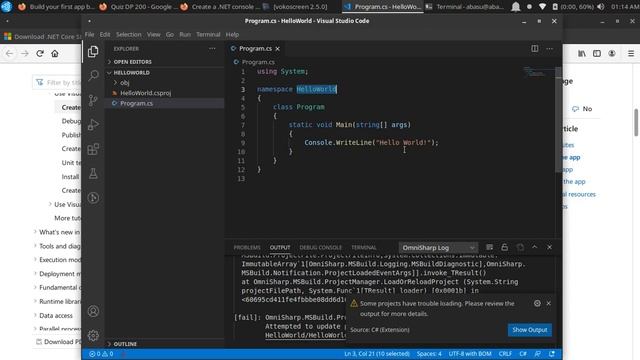Go to home page in the browser window
Viewport: 640px width, 360px height.
55,53
